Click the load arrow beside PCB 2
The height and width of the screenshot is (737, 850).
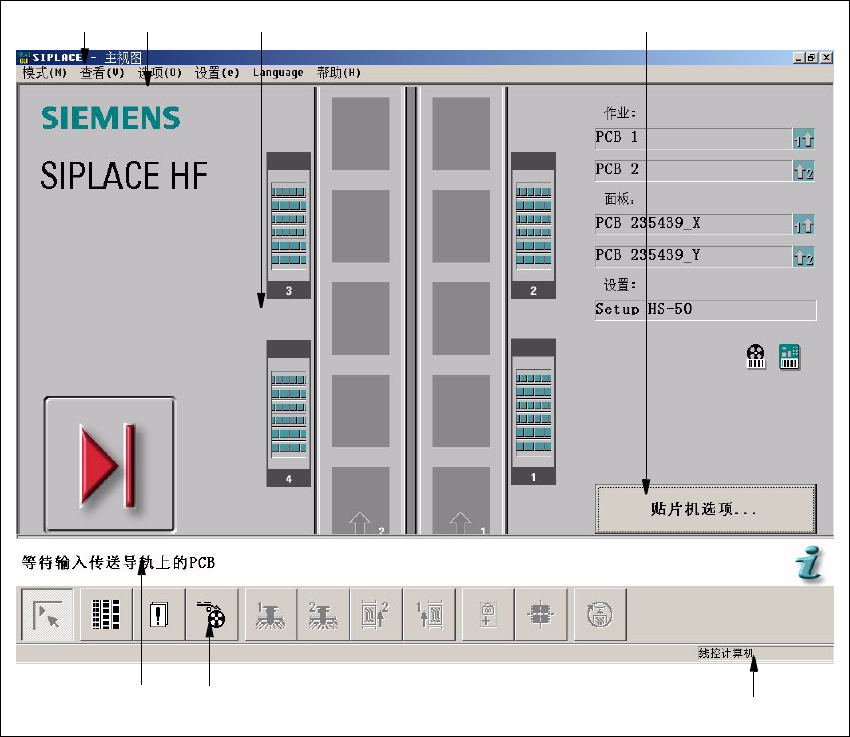tap(803, 171)
